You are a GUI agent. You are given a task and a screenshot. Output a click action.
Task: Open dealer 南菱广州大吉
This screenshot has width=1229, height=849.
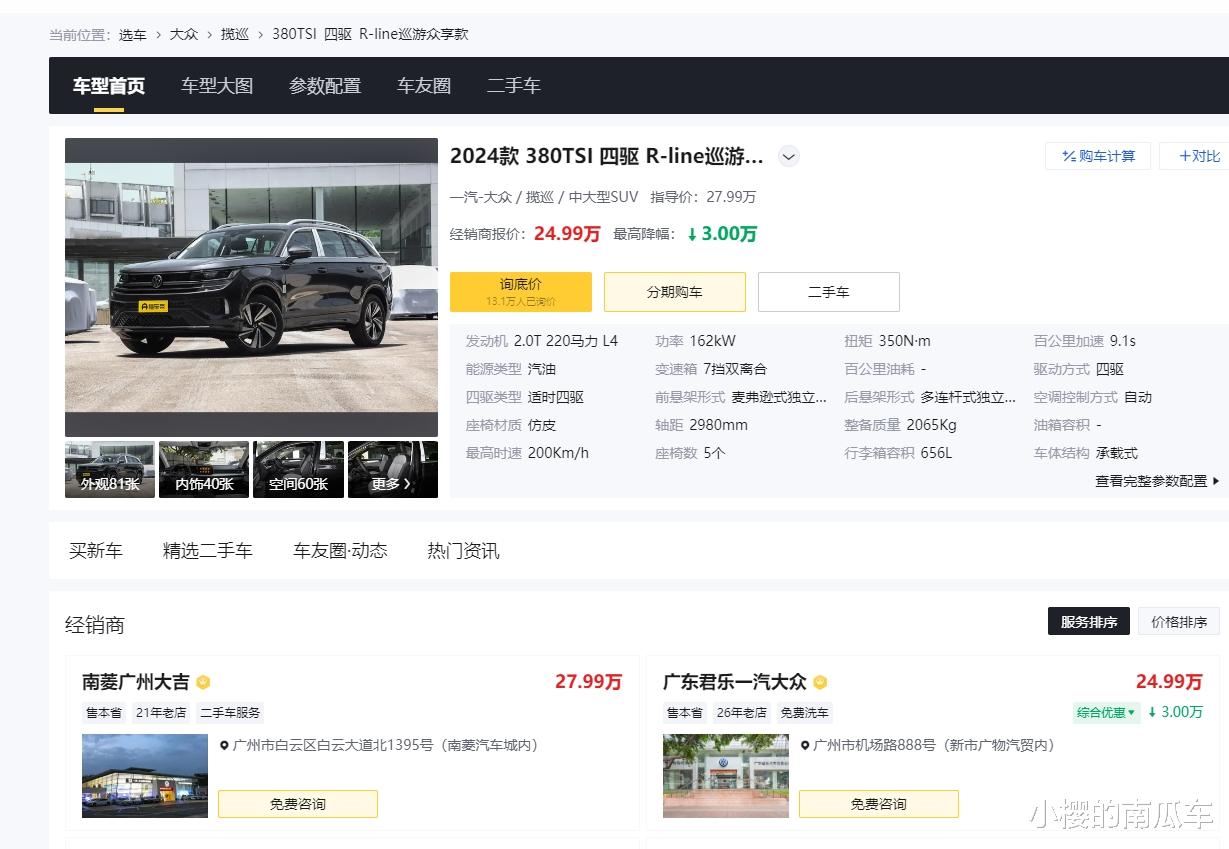(x=136, y=682)
